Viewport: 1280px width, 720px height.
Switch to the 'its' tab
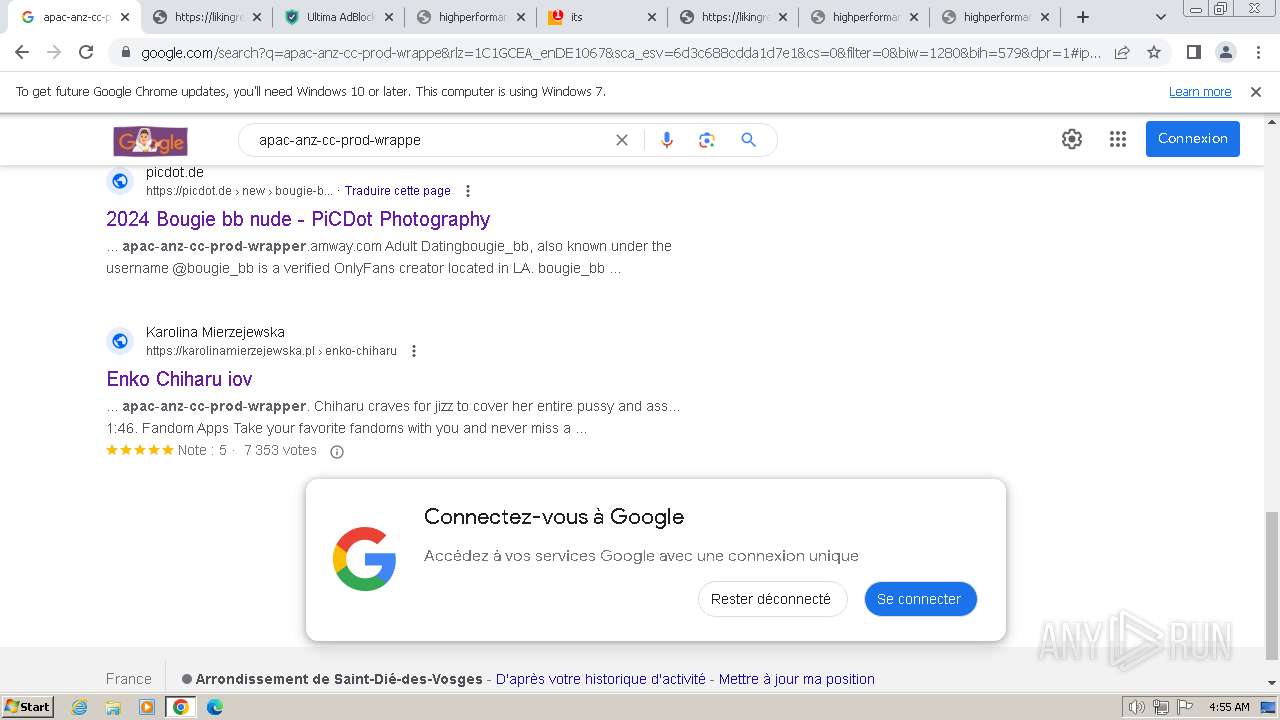pyautogui.click(x=600, y=17)
